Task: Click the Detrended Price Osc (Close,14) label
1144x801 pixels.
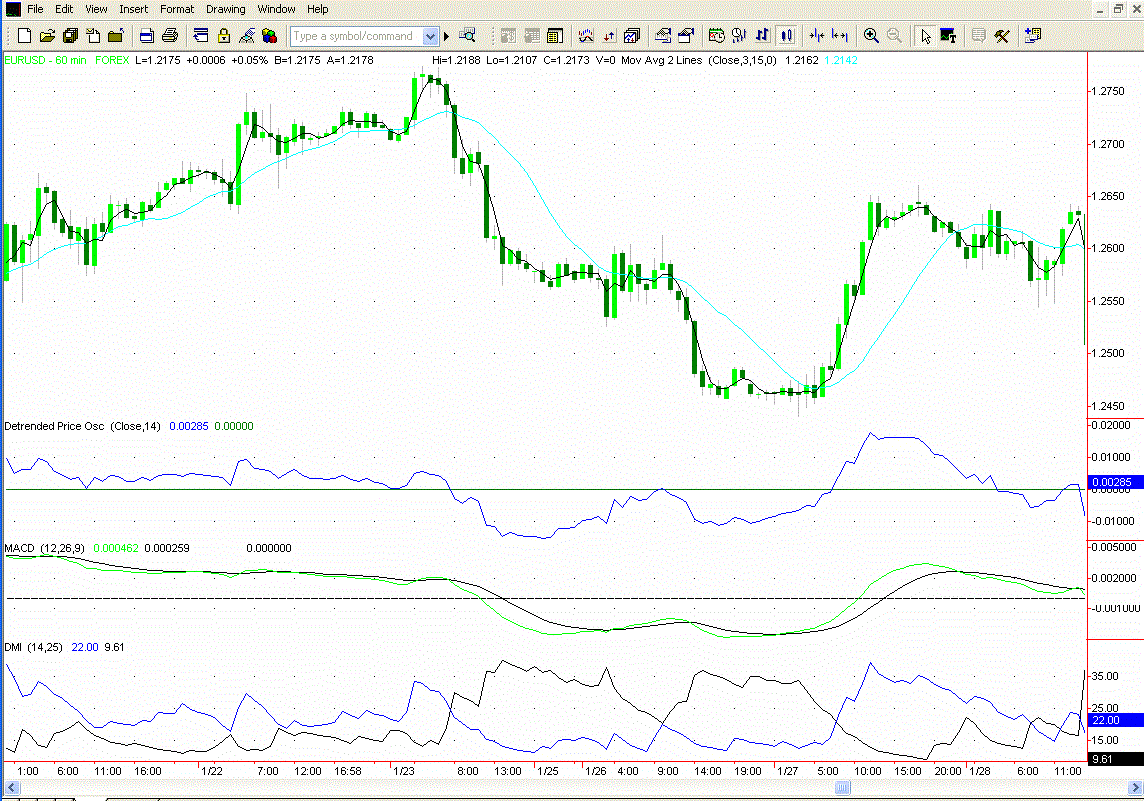Action: [x=82, y=426]
